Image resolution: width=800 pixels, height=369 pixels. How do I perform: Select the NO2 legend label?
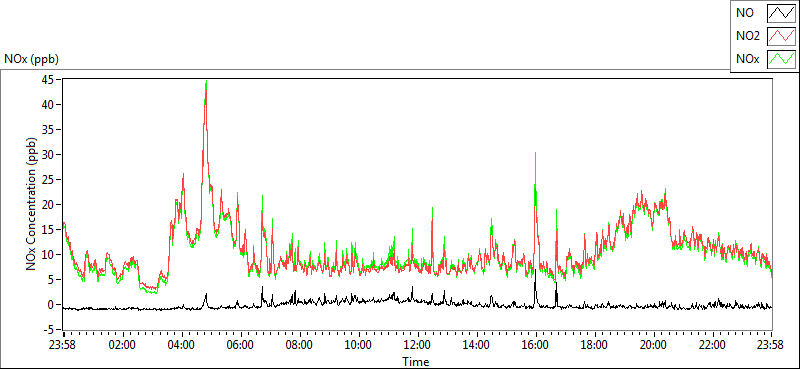point(748,36)
